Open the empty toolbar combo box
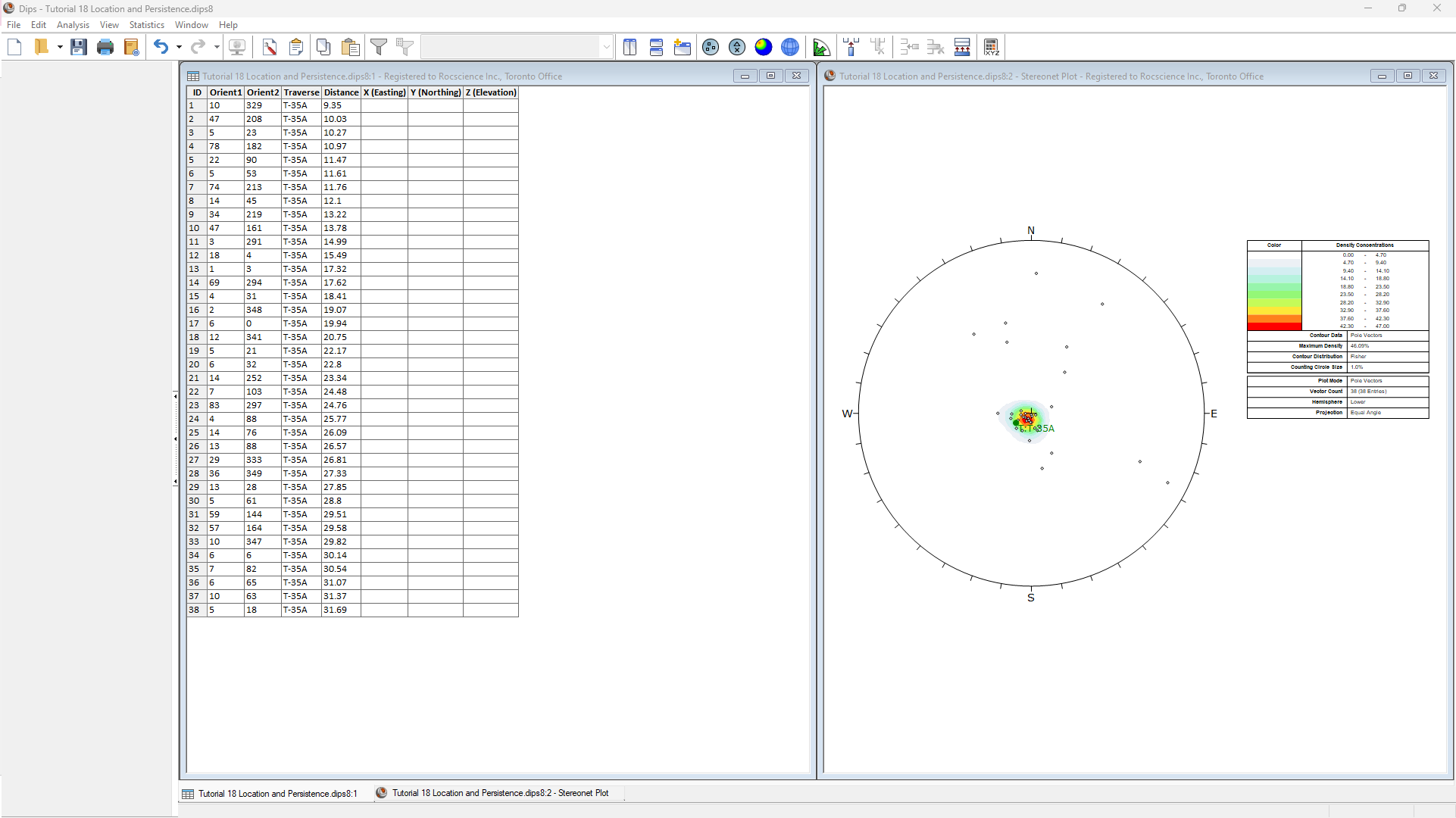This screenshot has width=1456, height=818. click(517, 47)
